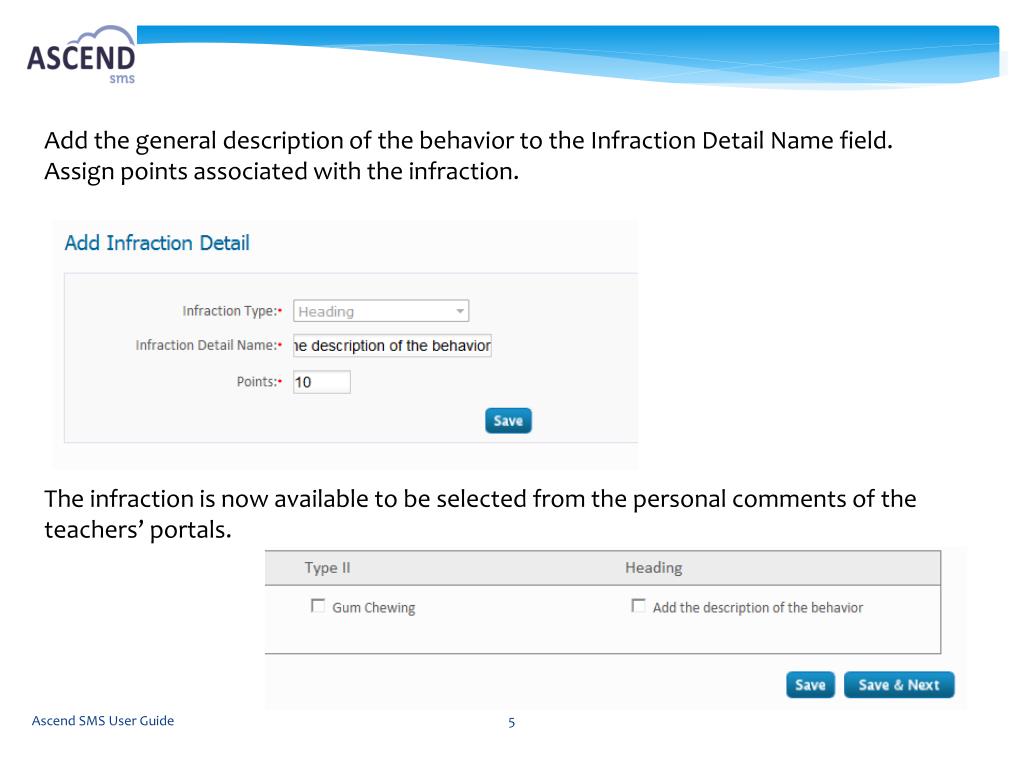Check the Gum Chewing checkbox

[317, 606]
